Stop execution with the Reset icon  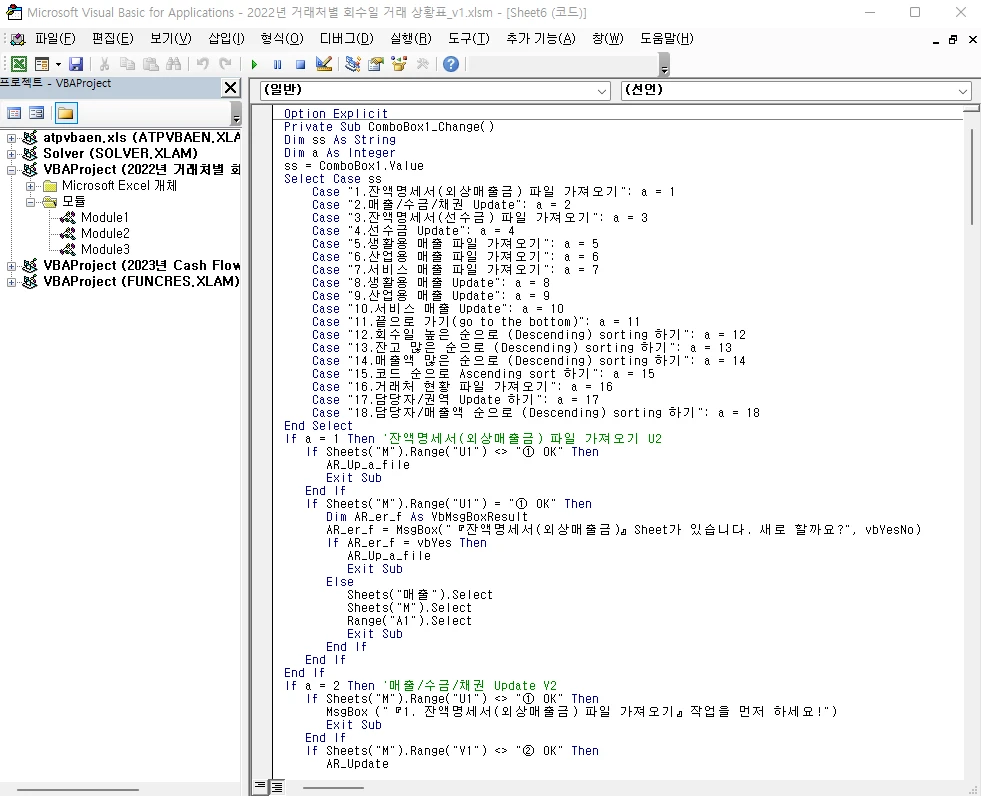click(x=300, y=64)
